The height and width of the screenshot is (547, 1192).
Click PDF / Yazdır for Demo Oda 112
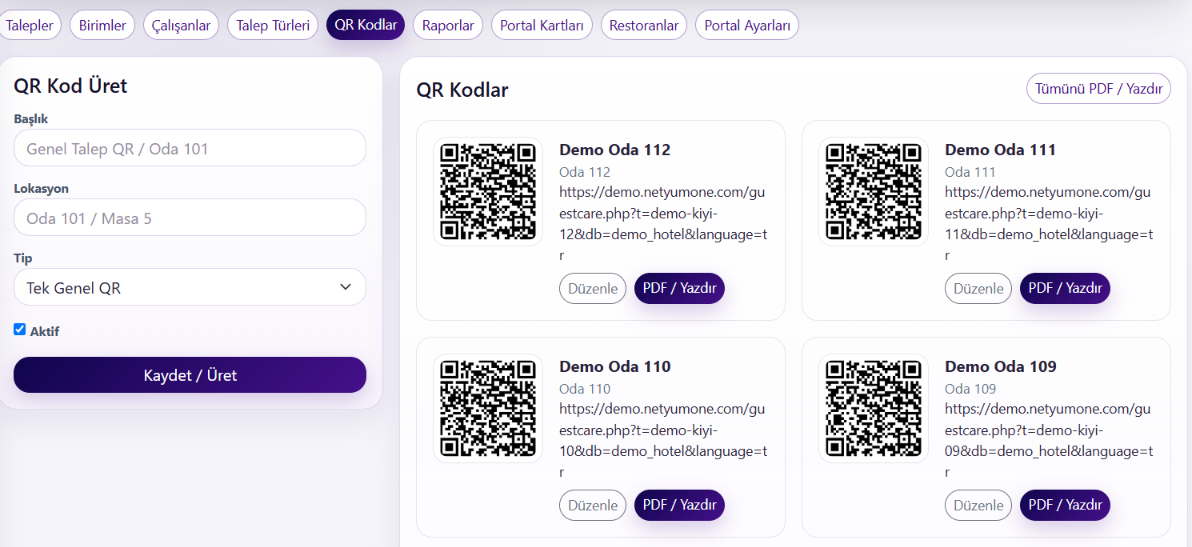click(x=680, y=289)
